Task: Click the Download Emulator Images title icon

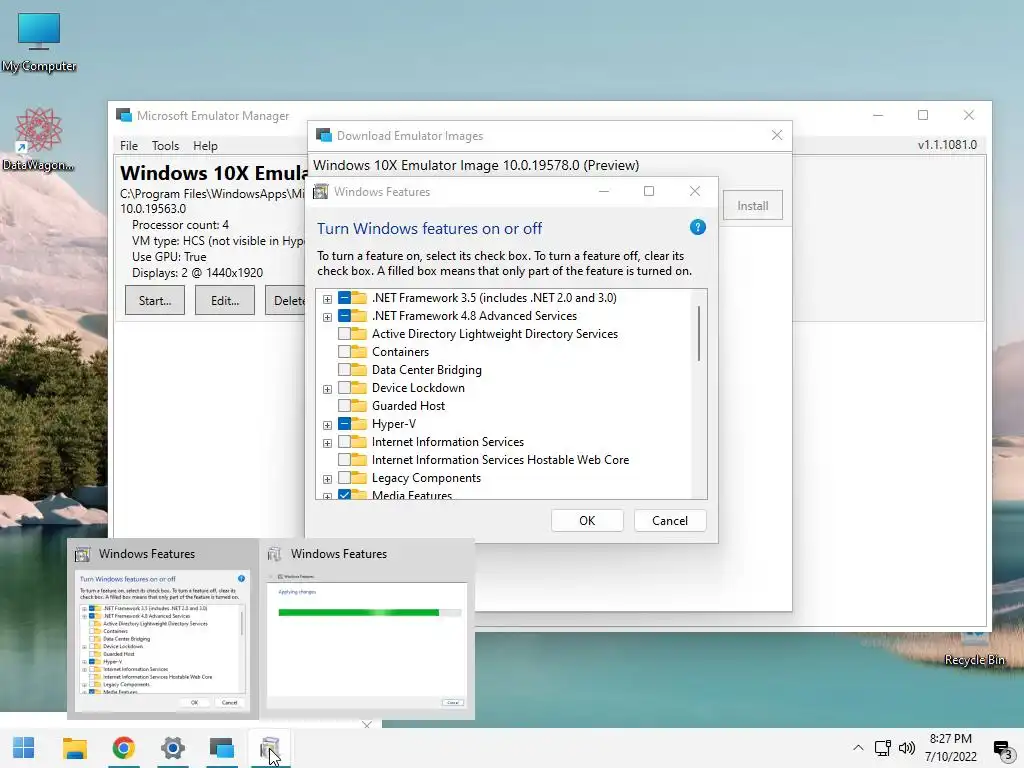Action: [x=324, y=135]
